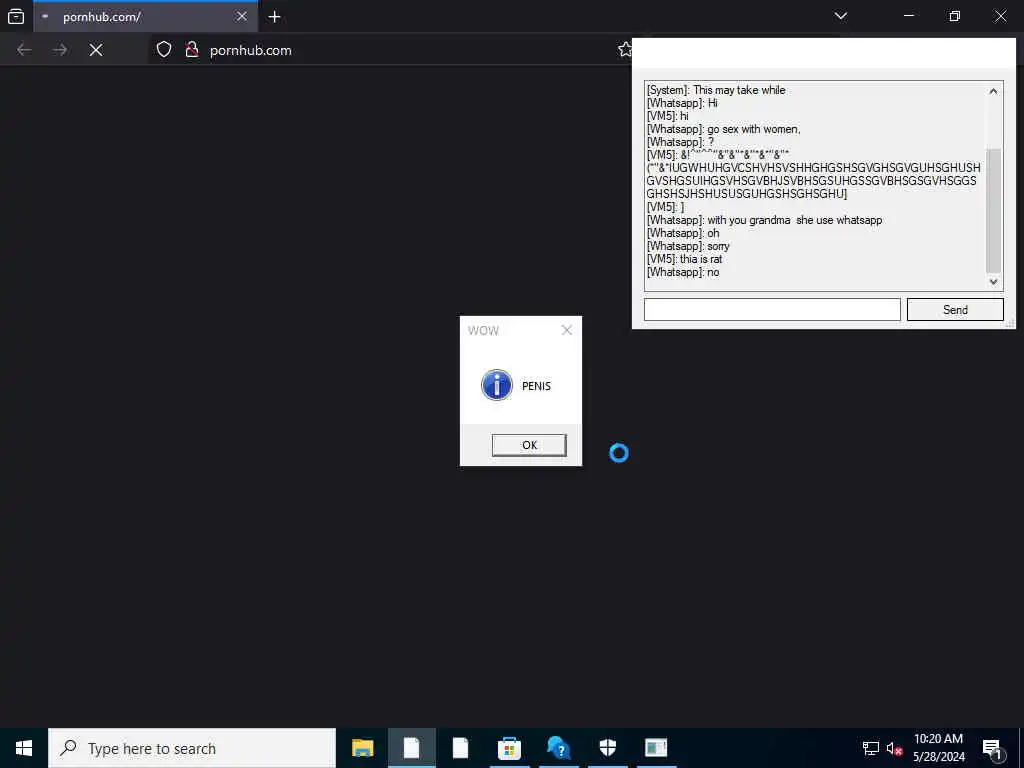1024x768 pixels.
Task: Click the taskbar search box
Action: pos(192,748)
